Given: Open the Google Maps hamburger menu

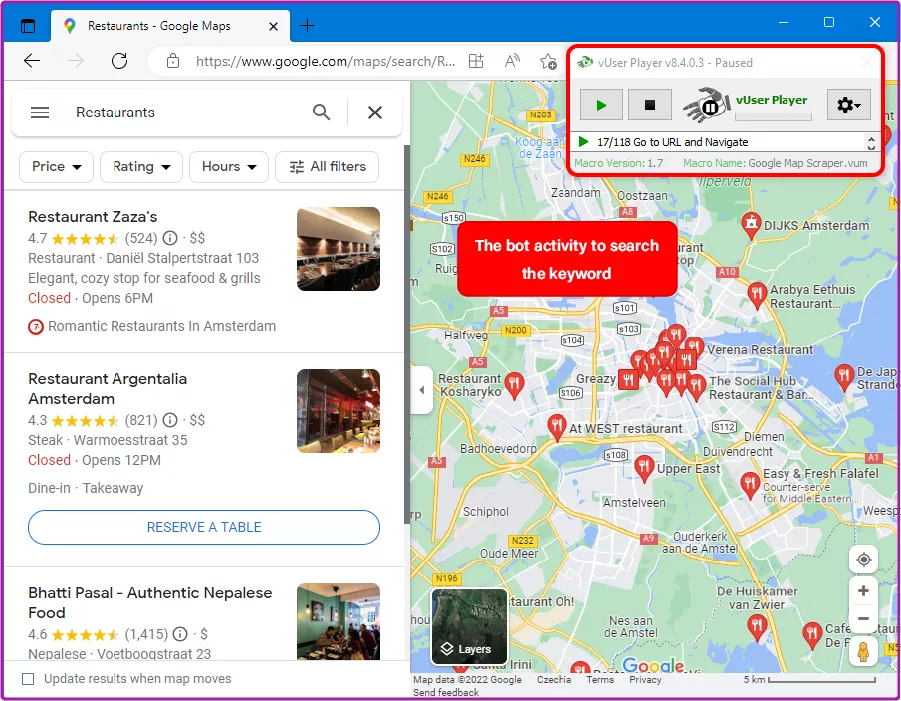Looking at the screenshot, I should coord(40,112).
